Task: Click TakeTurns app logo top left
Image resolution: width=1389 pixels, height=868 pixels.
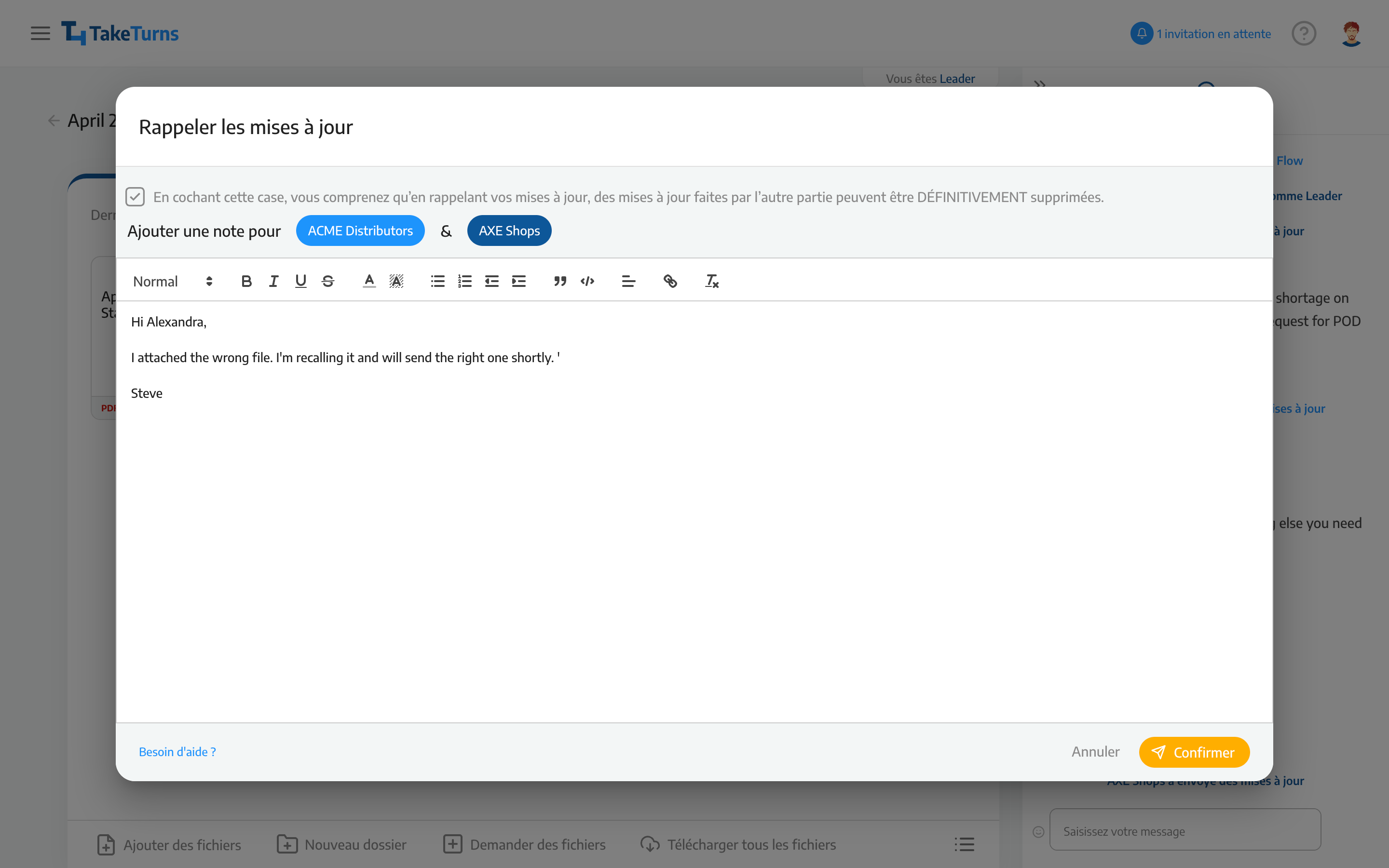Action: click(120, 33)
